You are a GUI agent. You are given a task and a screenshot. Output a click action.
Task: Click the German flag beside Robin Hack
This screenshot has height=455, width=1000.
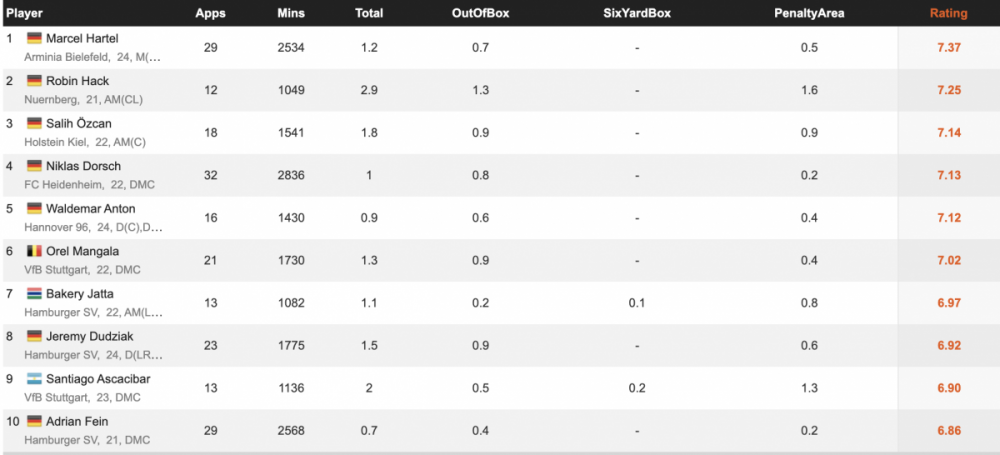click(34, 81)
